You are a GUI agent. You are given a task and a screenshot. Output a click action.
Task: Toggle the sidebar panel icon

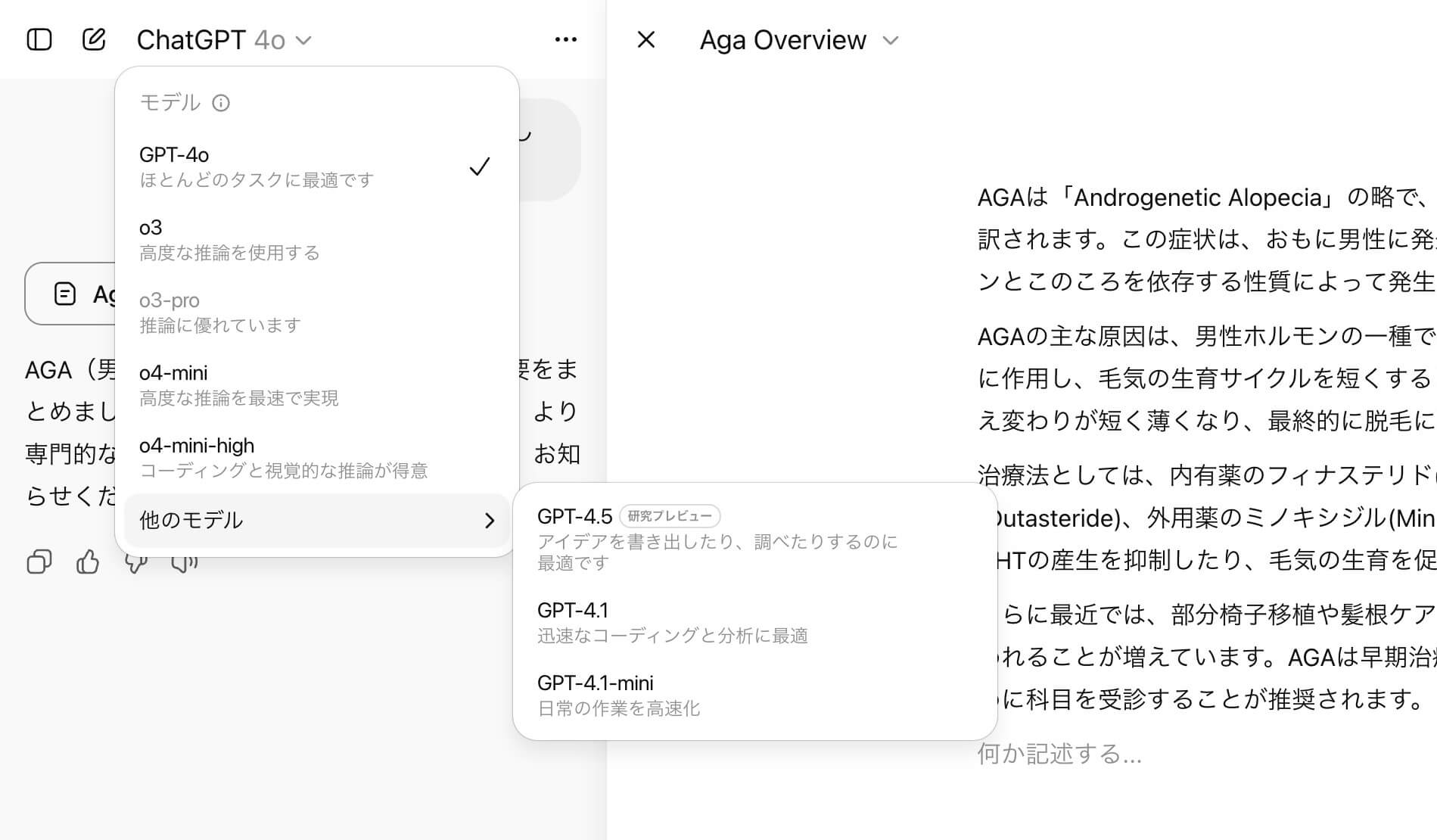(39, 39)
